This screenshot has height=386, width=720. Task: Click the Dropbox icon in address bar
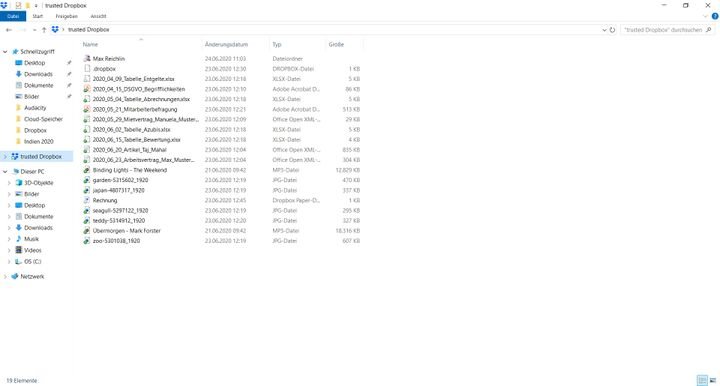click(x=55, y=29)
